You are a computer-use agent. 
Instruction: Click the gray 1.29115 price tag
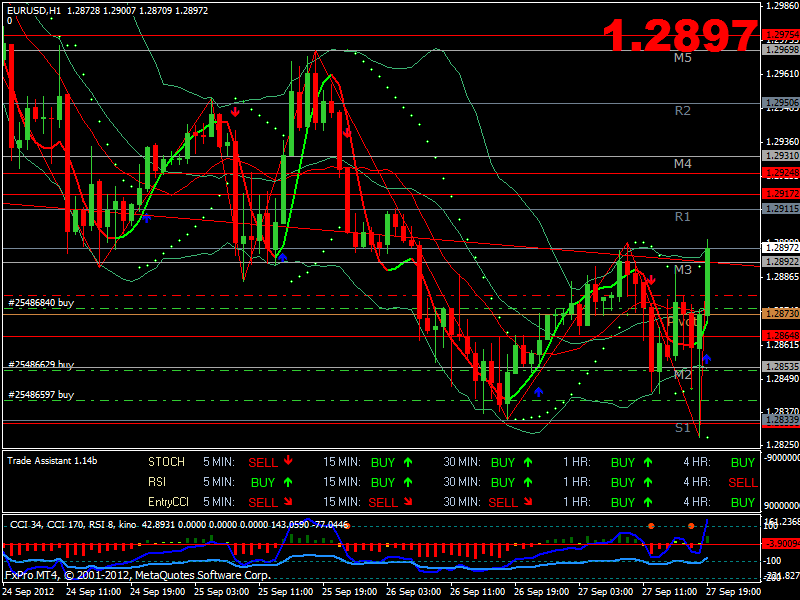tap(781, 209)
